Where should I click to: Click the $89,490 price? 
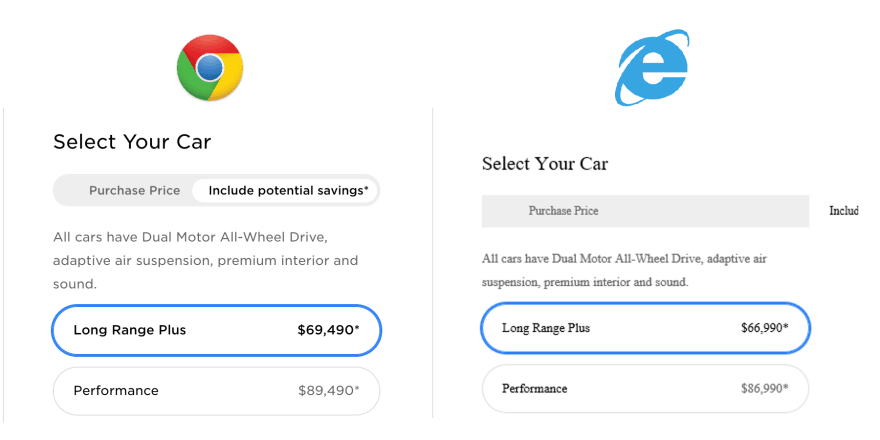(329, 391)
